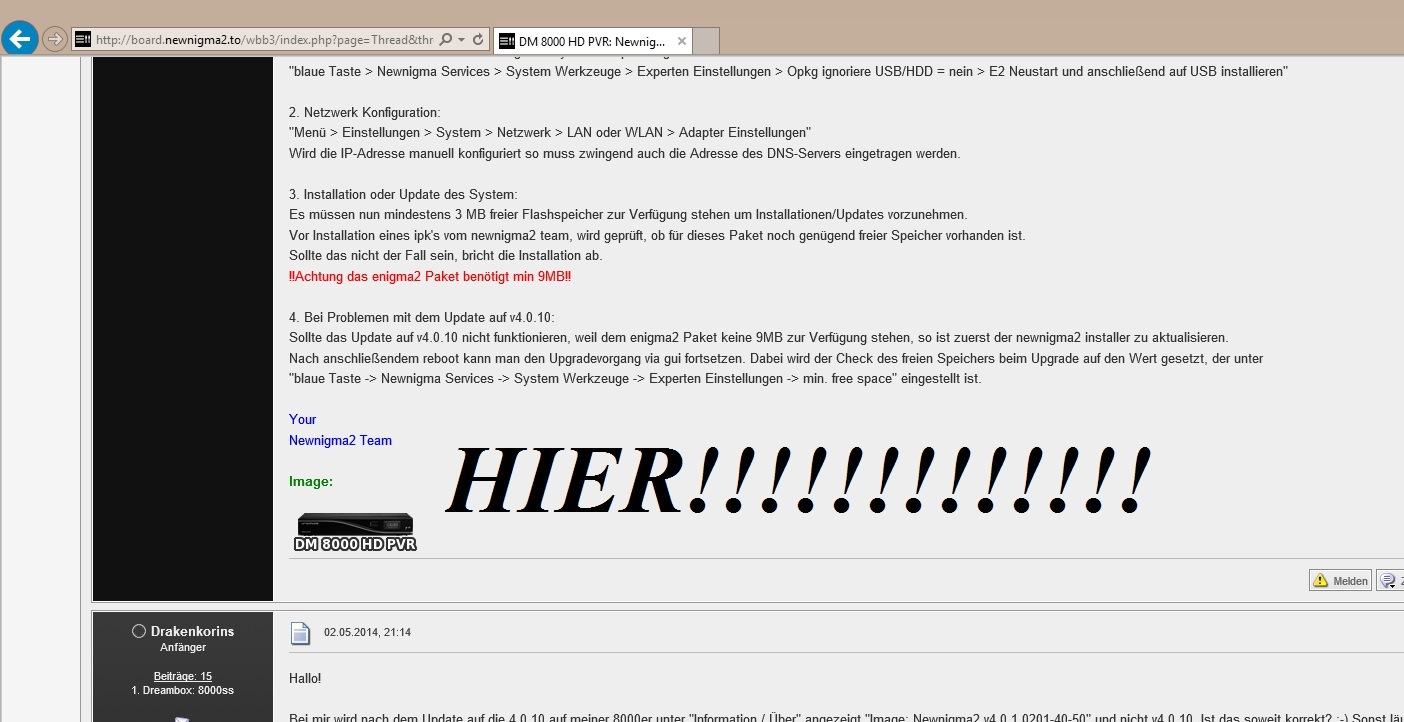The height and width of the screenshot is (722, 1404).
Task: Open the address bar autocomplete dropdown arrow
Action: coord(461,40)
